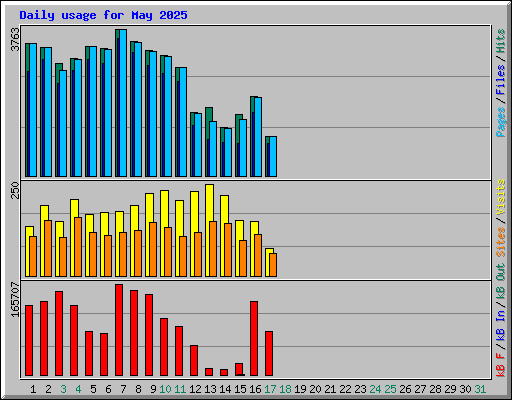Screen dimensions: 512x400
Task: Click the day 17 cyan pages bar
Action: point(273,156)
